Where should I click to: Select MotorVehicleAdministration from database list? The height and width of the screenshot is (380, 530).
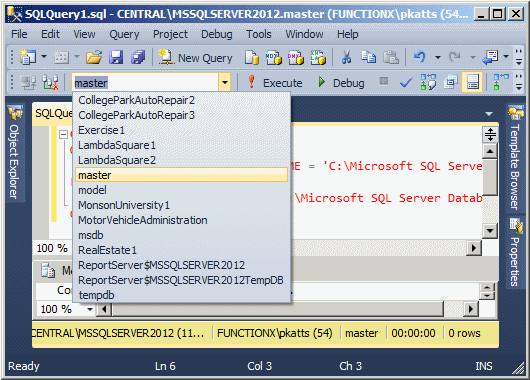click(x=182, y=220)
